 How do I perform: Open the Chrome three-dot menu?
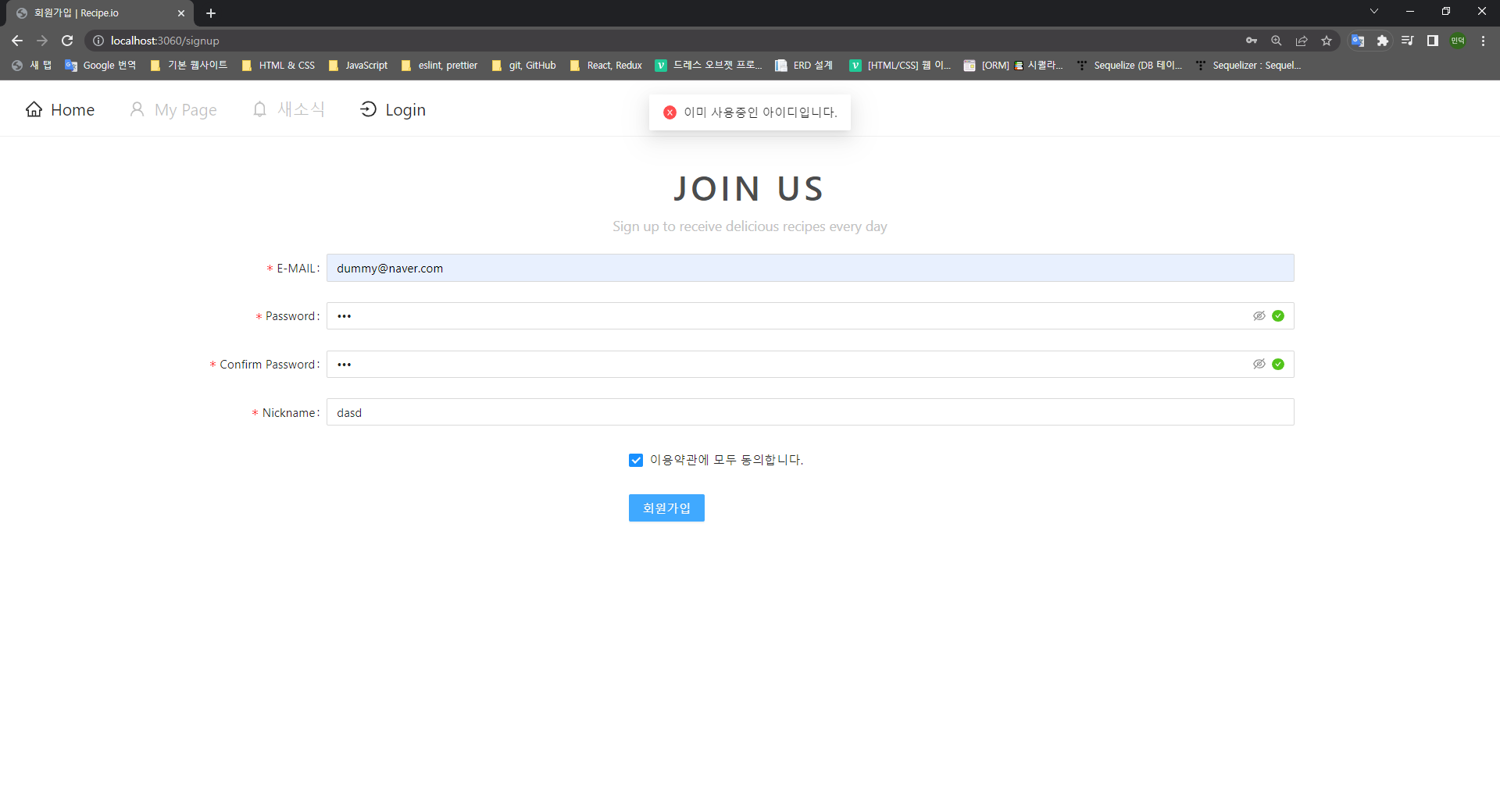click(x=1482, y=41)
